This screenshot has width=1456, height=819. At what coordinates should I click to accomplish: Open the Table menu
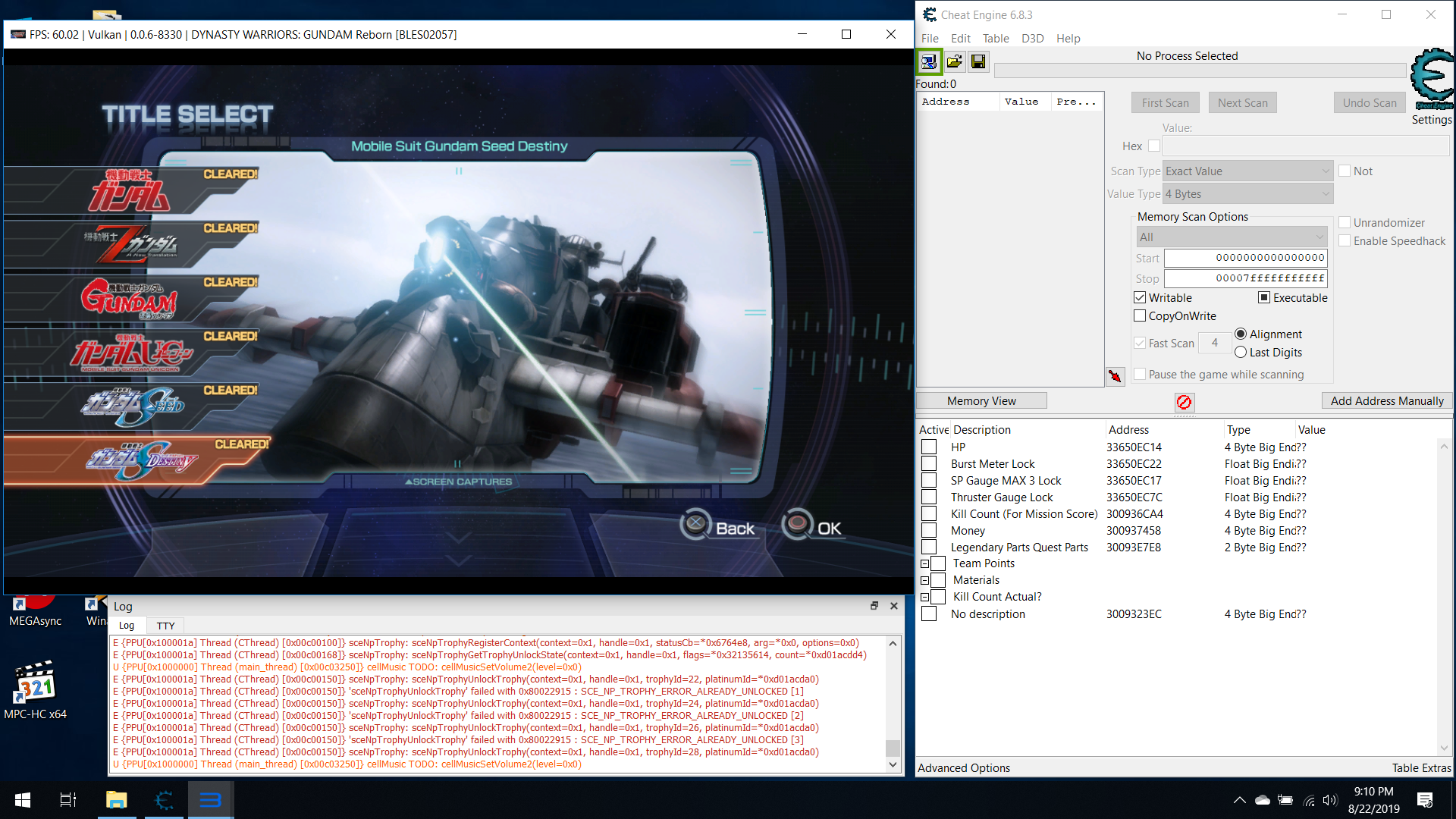(x=995, y=39)
